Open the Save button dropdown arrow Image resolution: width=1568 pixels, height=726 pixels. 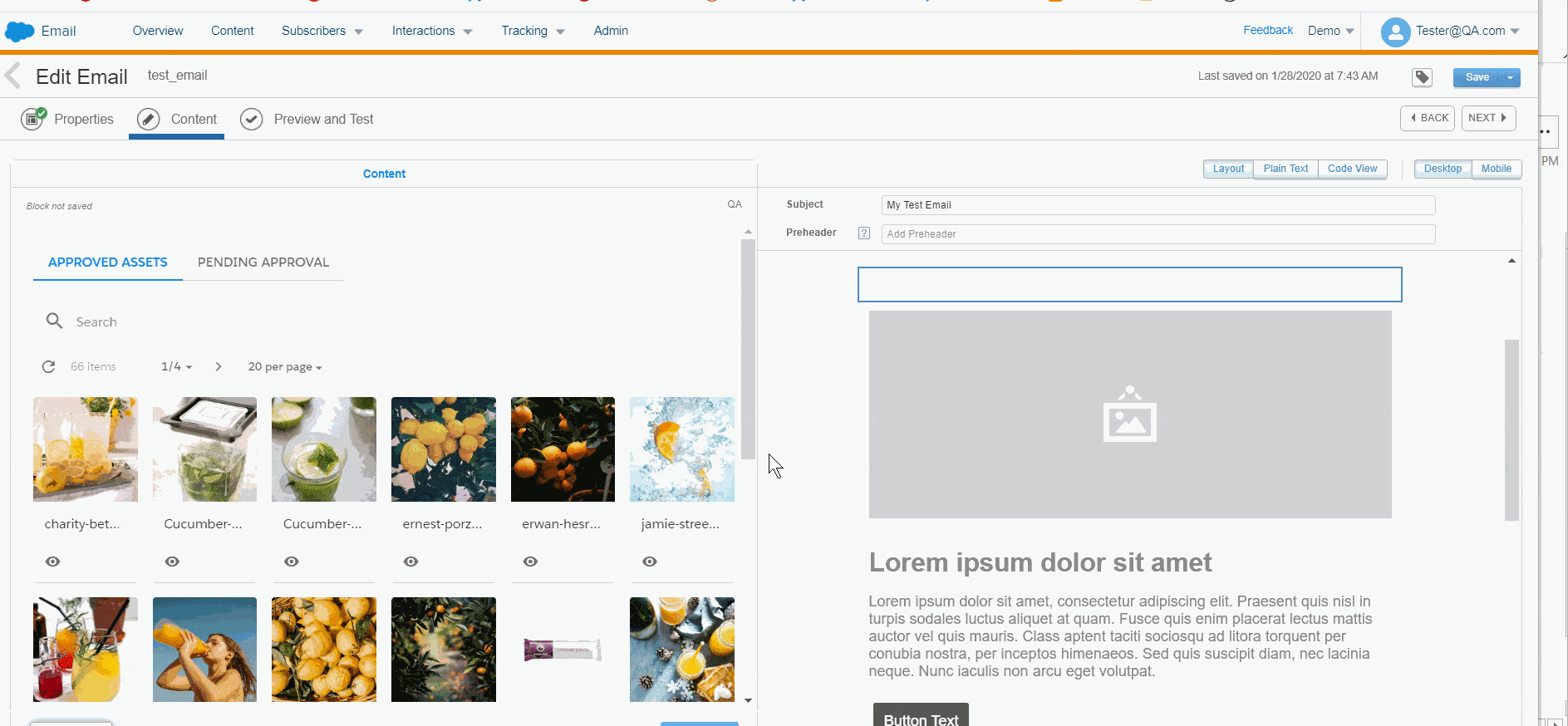1510,77
